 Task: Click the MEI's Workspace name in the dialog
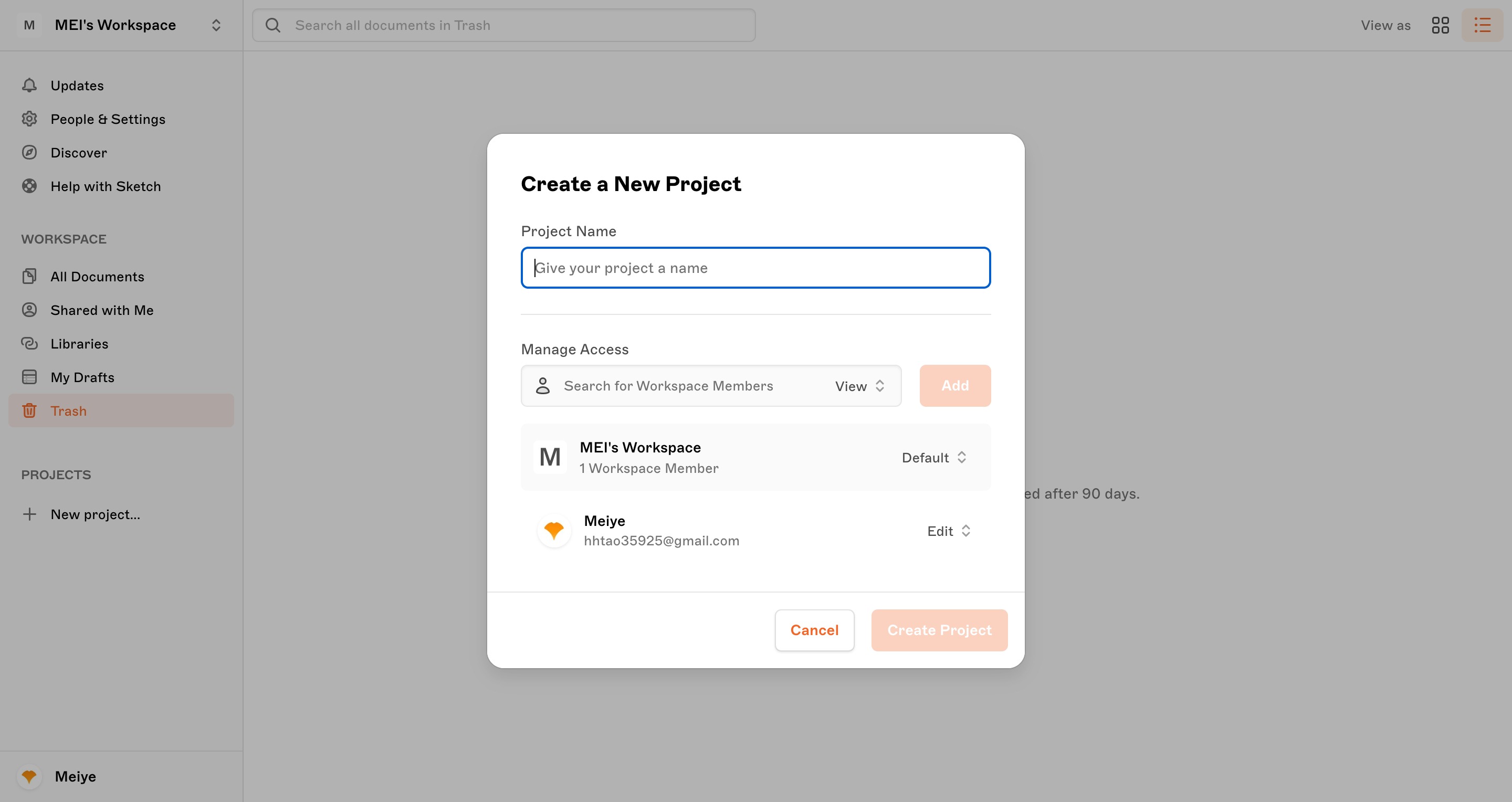click(640, 448)
